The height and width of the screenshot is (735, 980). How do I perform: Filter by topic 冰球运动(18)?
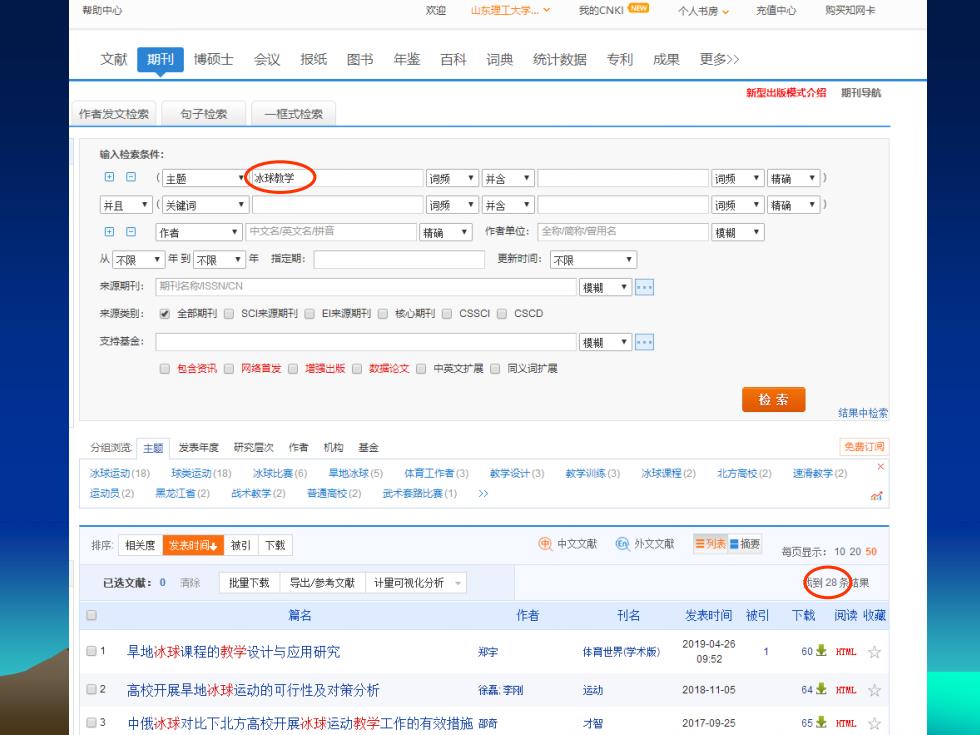point(119,473)
